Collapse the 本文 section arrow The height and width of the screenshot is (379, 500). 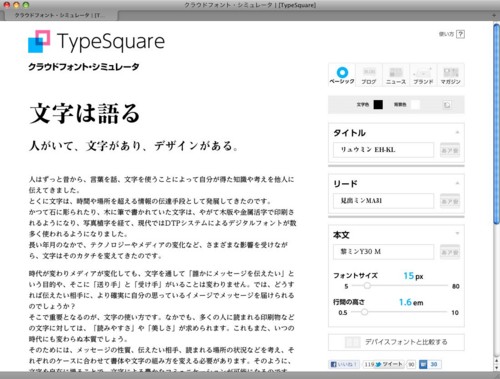[457, 233]
